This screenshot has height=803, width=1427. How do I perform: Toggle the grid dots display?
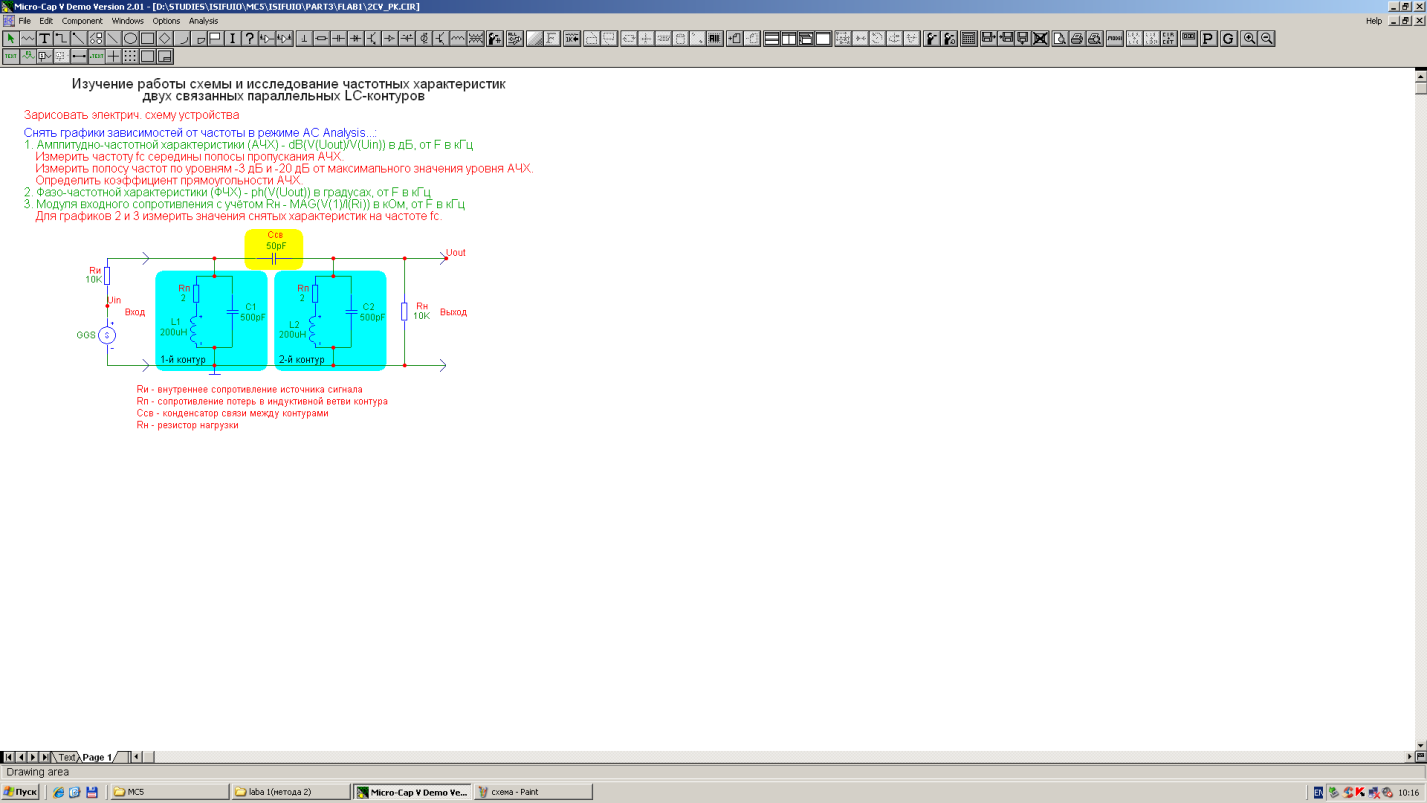130,56
